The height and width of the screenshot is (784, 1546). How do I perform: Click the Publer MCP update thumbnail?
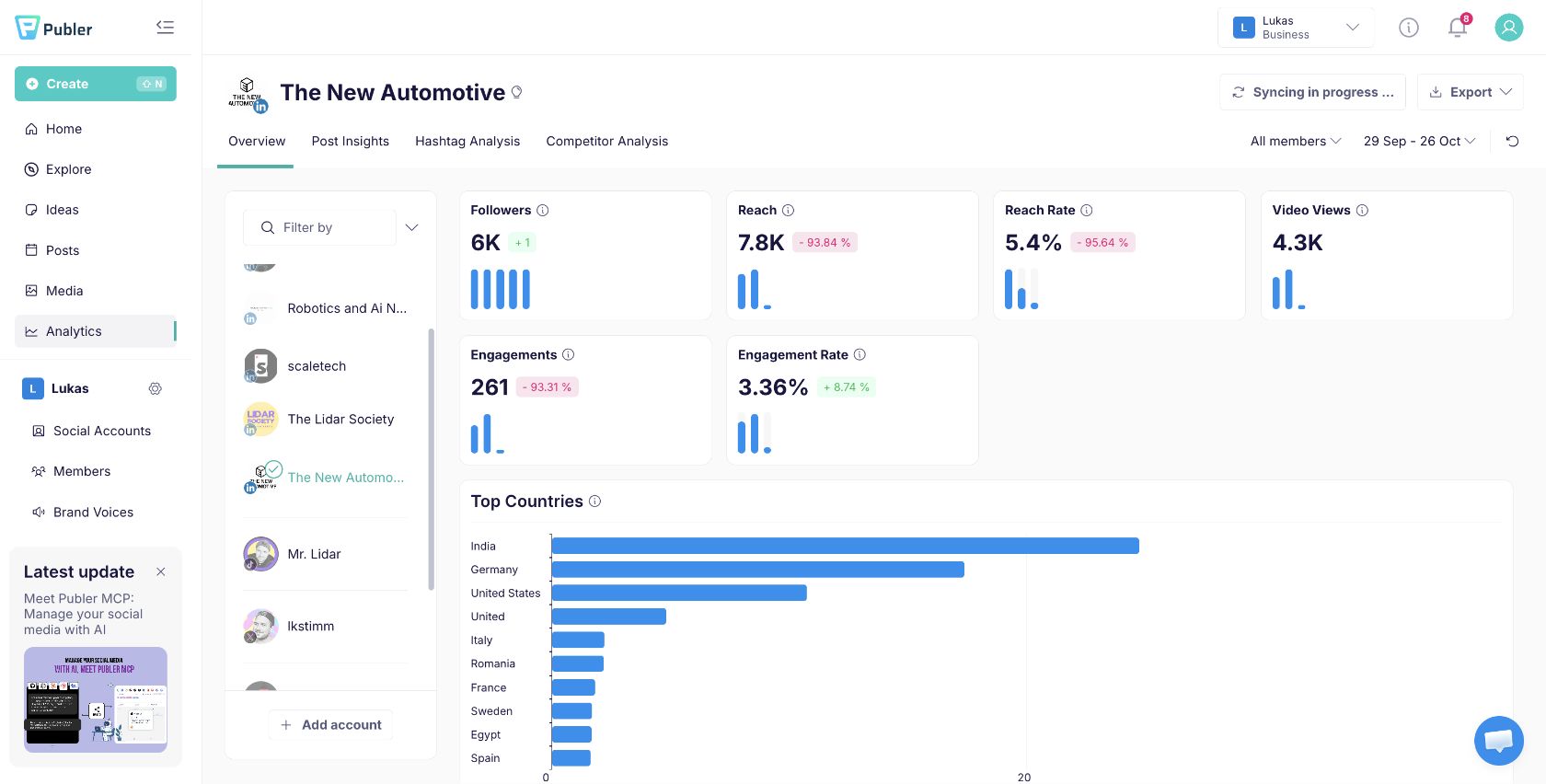coord(96,700)
